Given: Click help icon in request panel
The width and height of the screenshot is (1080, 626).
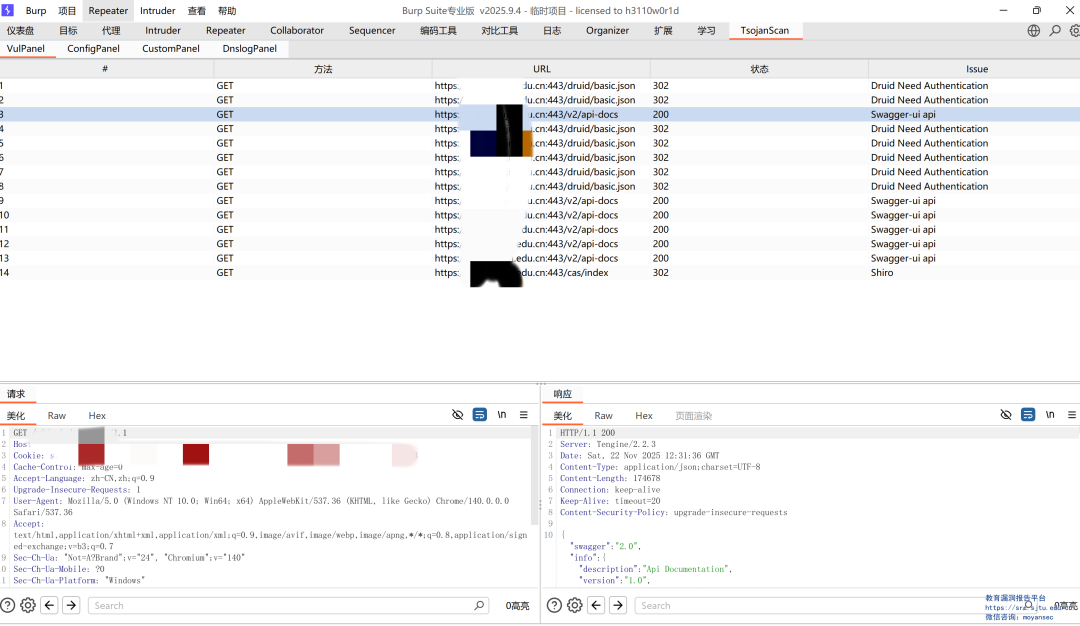Looking at the screenshot, I should pyautogui.click(x=8, y=605).
